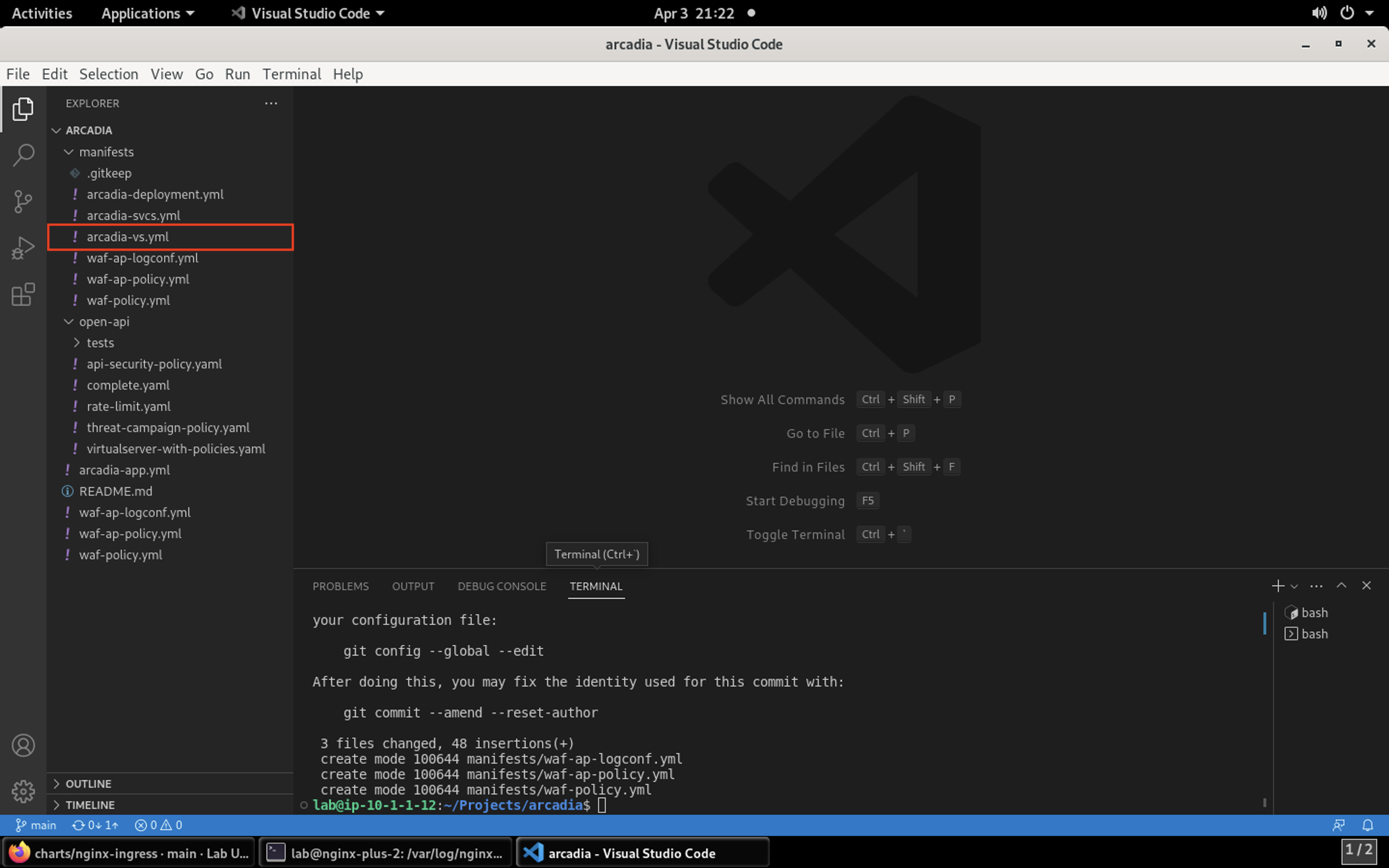Open the README.md file
The height and width of the screenshot is (868, 1389).
point(170,491)
